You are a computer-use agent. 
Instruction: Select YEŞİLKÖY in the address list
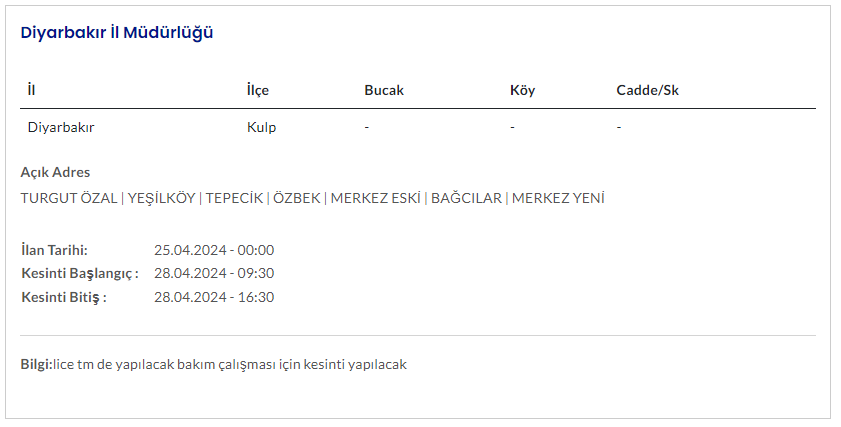161,198
